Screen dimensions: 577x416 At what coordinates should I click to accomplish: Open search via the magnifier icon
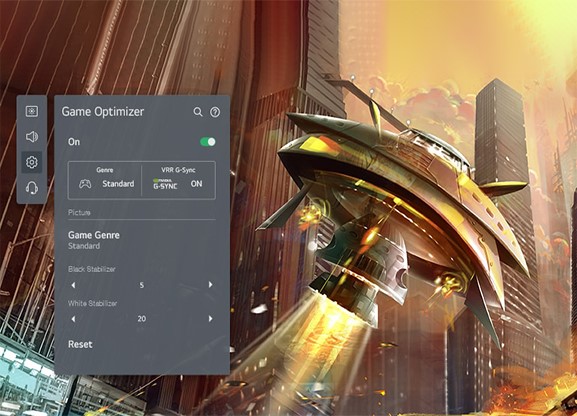point(198,112)
